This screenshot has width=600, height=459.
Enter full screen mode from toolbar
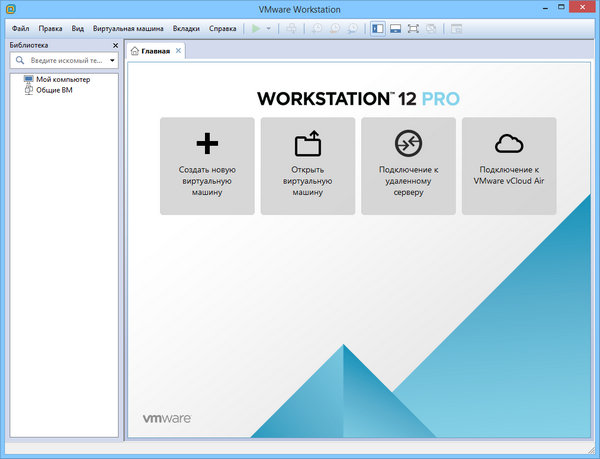coord(413,29)
